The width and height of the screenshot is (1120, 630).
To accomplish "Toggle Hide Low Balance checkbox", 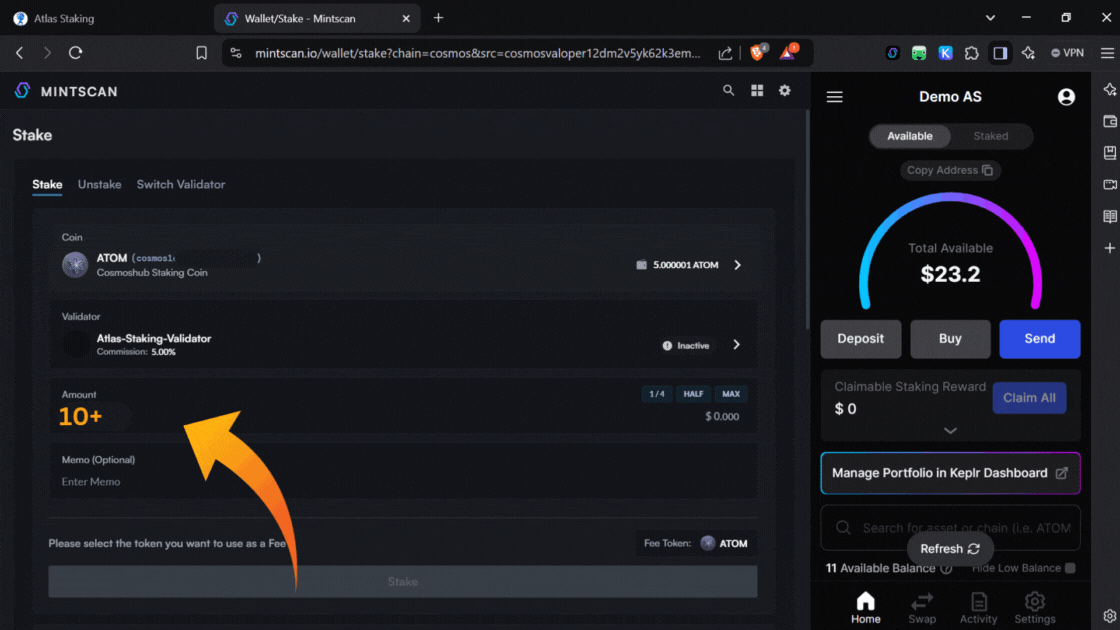I will tap(1070, 568).
